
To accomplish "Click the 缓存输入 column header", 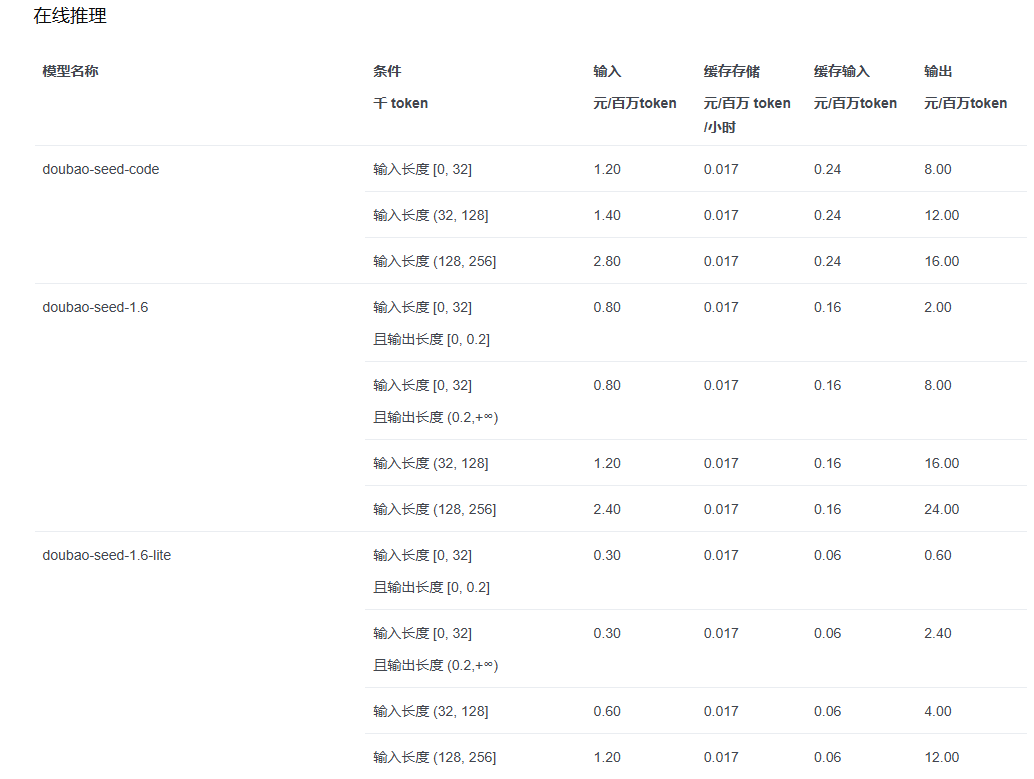I will [x=842, y=71].
